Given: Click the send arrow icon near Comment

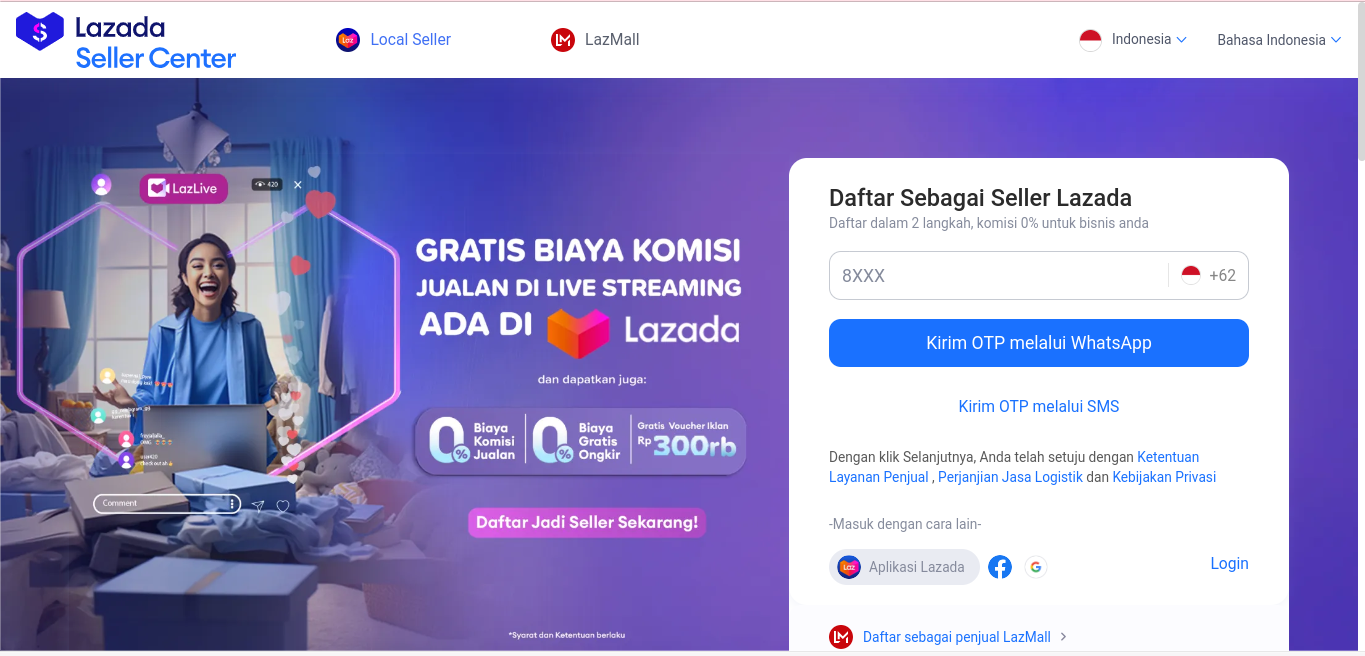Looking at the screenshot, I should [x=258, y=506].
